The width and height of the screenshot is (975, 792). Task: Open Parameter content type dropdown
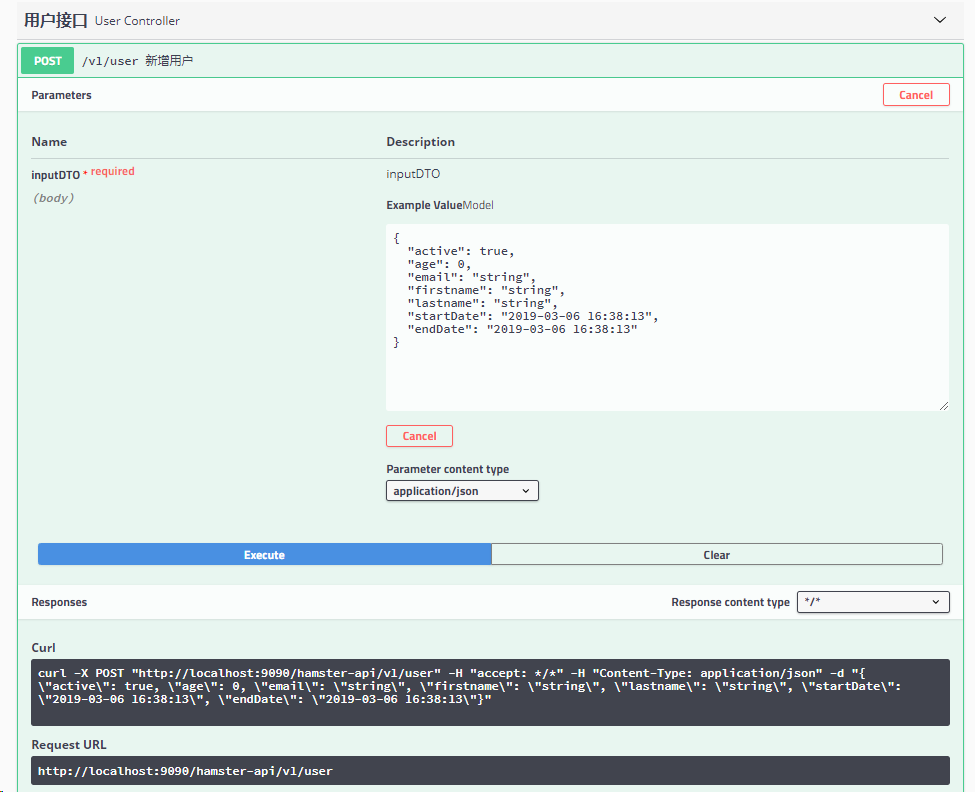462,490
